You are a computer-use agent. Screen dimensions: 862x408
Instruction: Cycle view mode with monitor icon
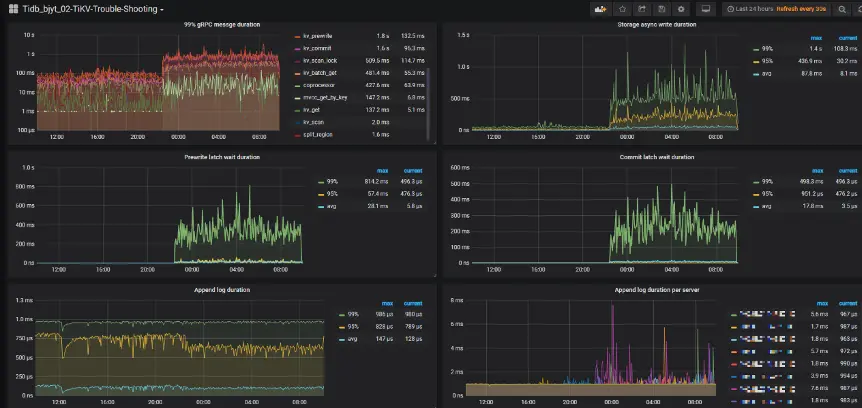click(706, 9)
